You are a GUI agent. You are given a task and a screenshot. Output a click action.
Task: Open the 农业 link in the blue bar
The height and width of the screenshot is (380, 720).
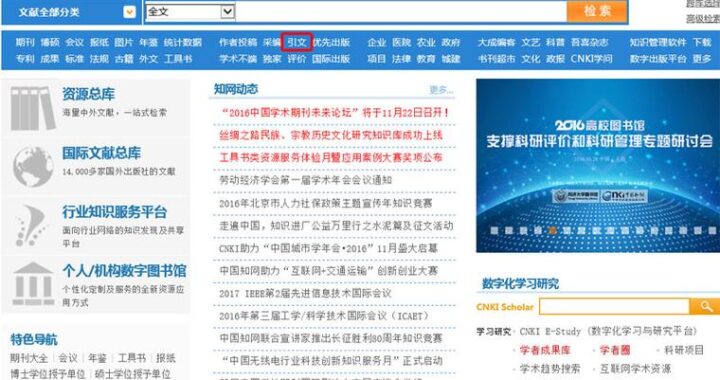click(x=426, y=43)
